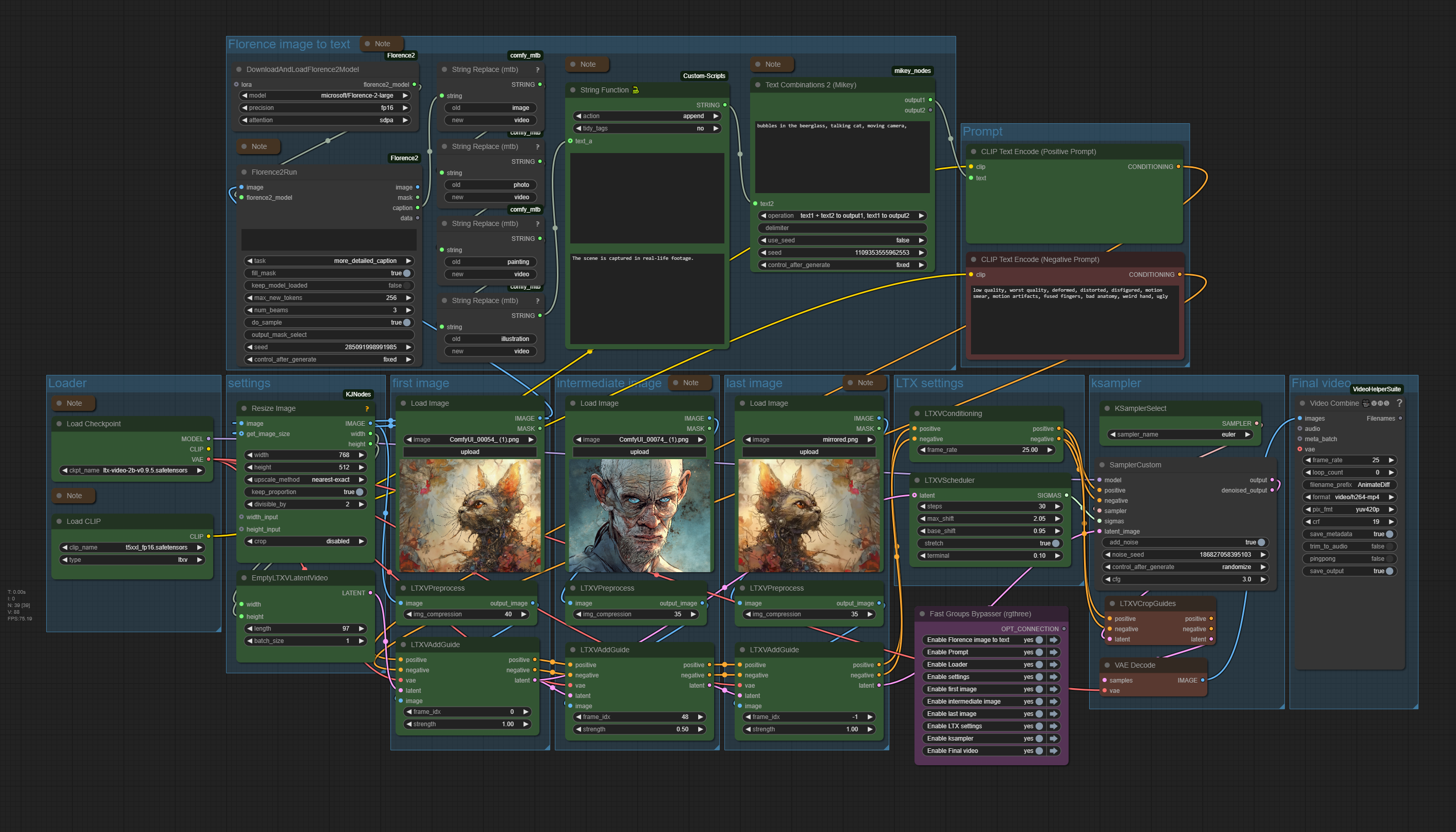Open the format video/h264-mp4 dropdown
Image resolution: width=1456 pixels, height=832 pixels.
click(x=1350, y=497)
